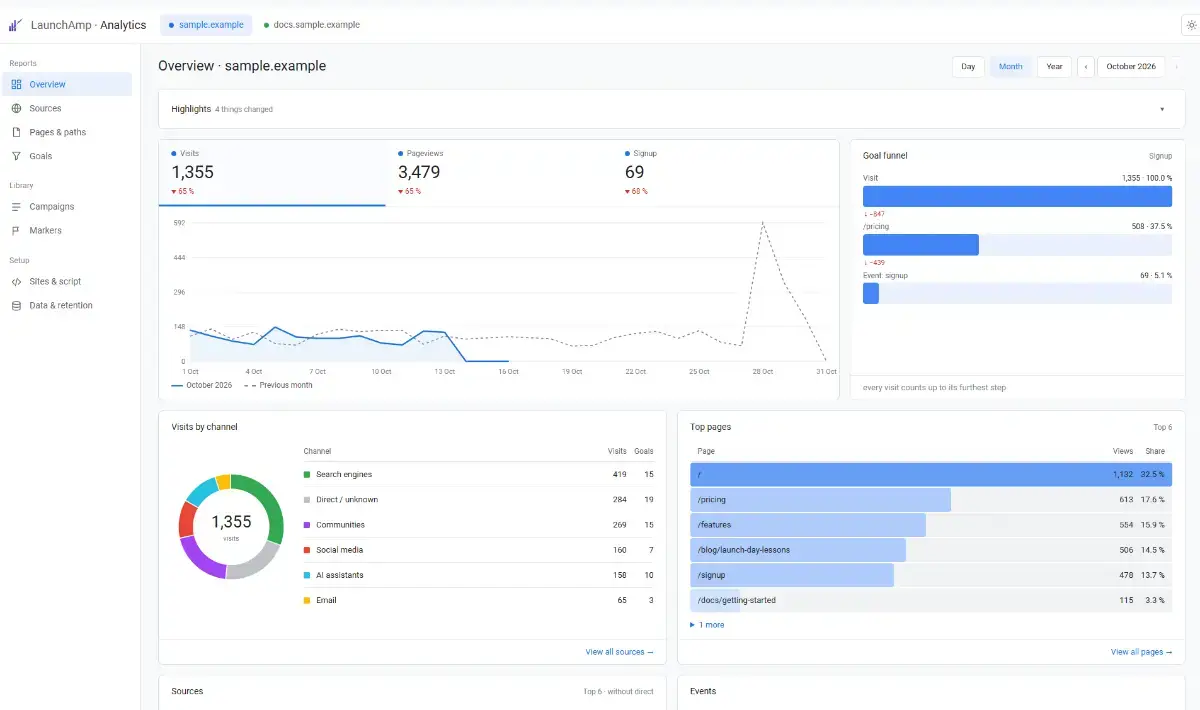Click the Markers flag icon
Viewport: 1200px width, 710px height.
(16, 231)
